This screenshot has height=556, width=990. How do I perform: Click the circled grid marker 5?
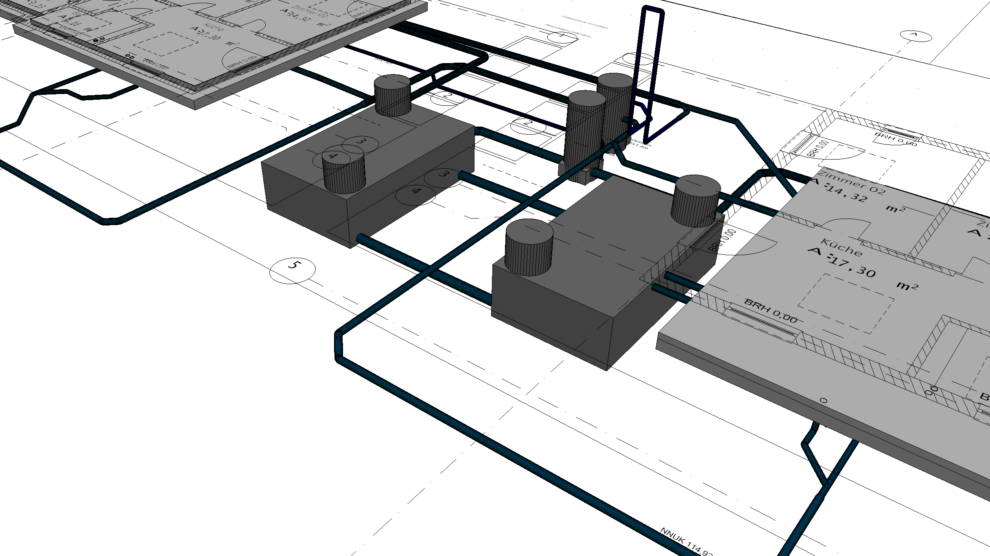coord(293,266)
